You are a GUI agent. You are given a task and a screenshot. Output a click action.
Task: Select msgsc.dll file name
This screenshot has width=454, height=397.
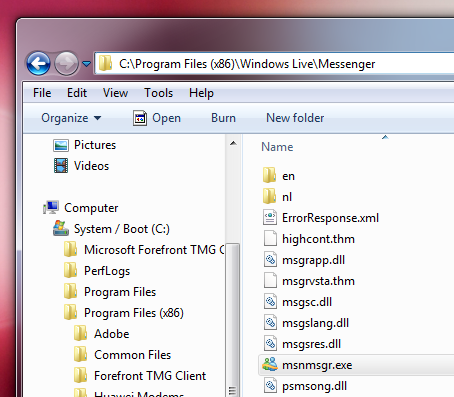(x=307, y=302)
